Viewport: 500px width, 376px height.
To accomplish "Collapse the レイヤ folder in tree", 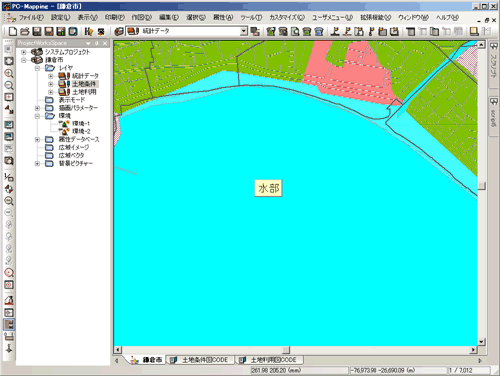I will point(37,68).
